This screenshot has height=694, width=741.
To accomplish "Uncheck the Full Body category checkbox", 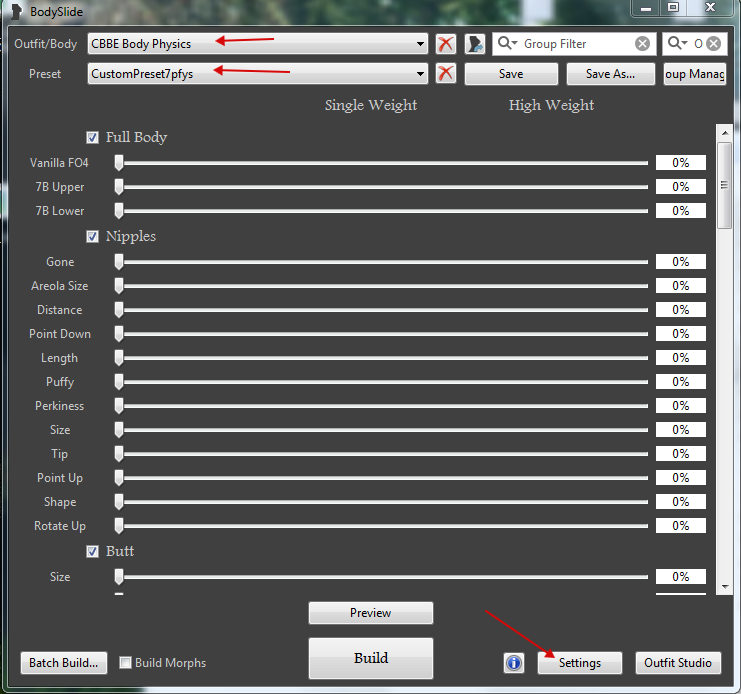I will (93, 138).
